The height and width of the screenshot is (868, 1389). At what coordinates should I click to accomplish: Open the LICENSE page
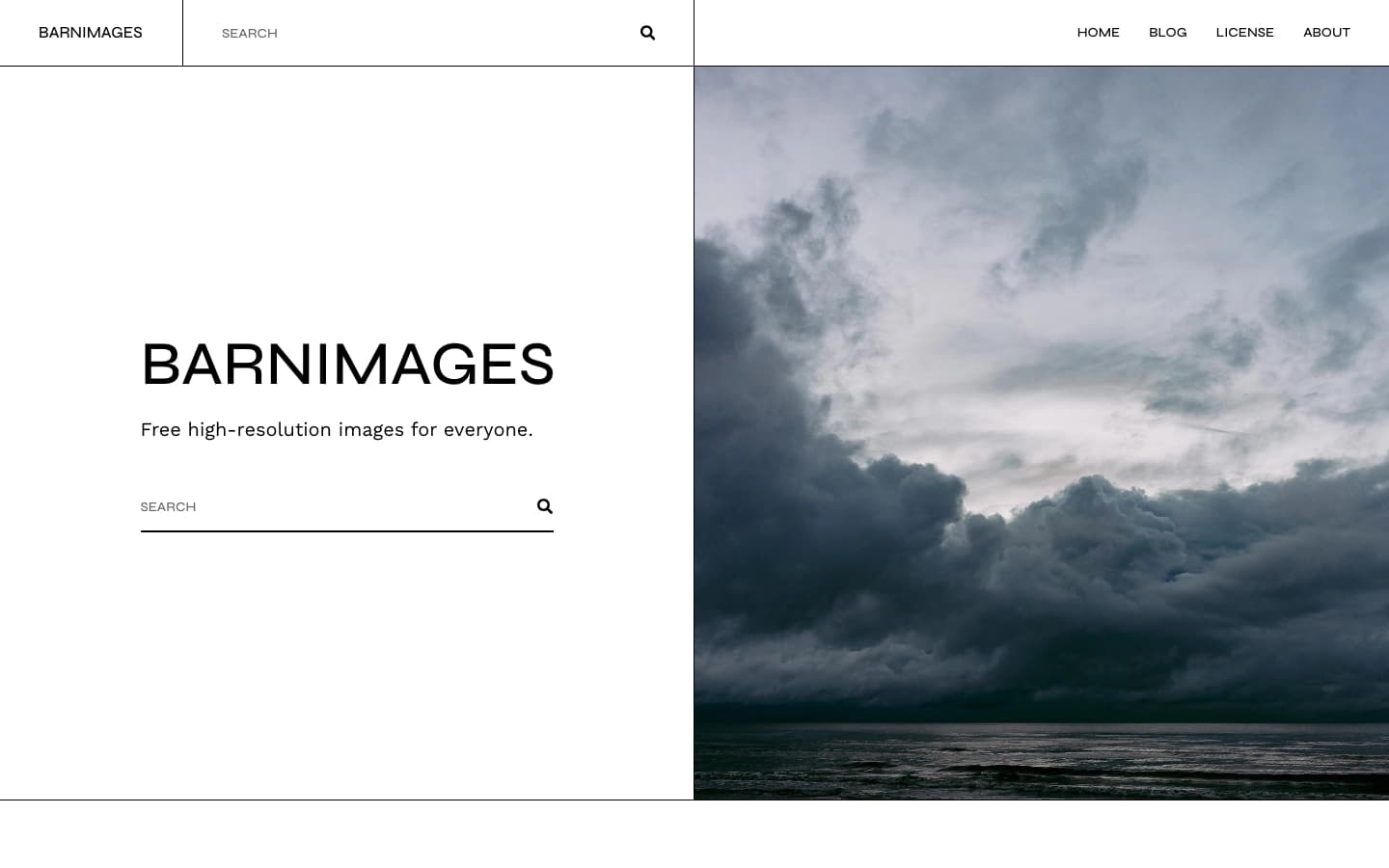1244,33
